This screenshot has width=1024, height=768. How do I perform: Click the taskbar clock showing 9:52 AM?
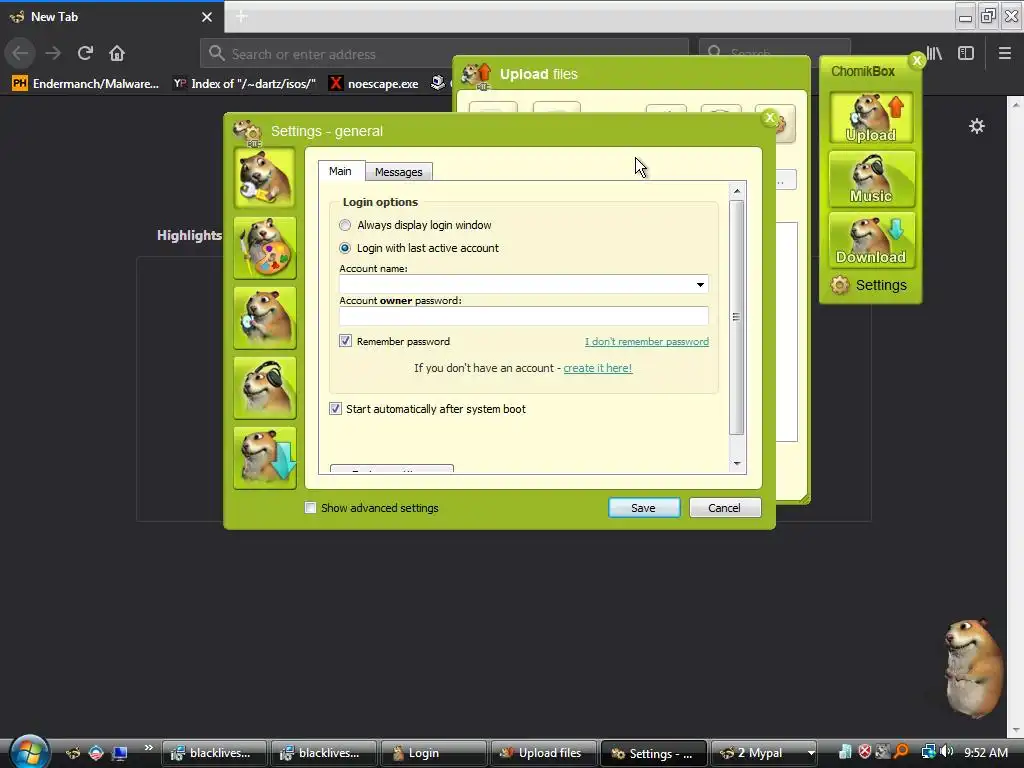(x=985, y=752)
